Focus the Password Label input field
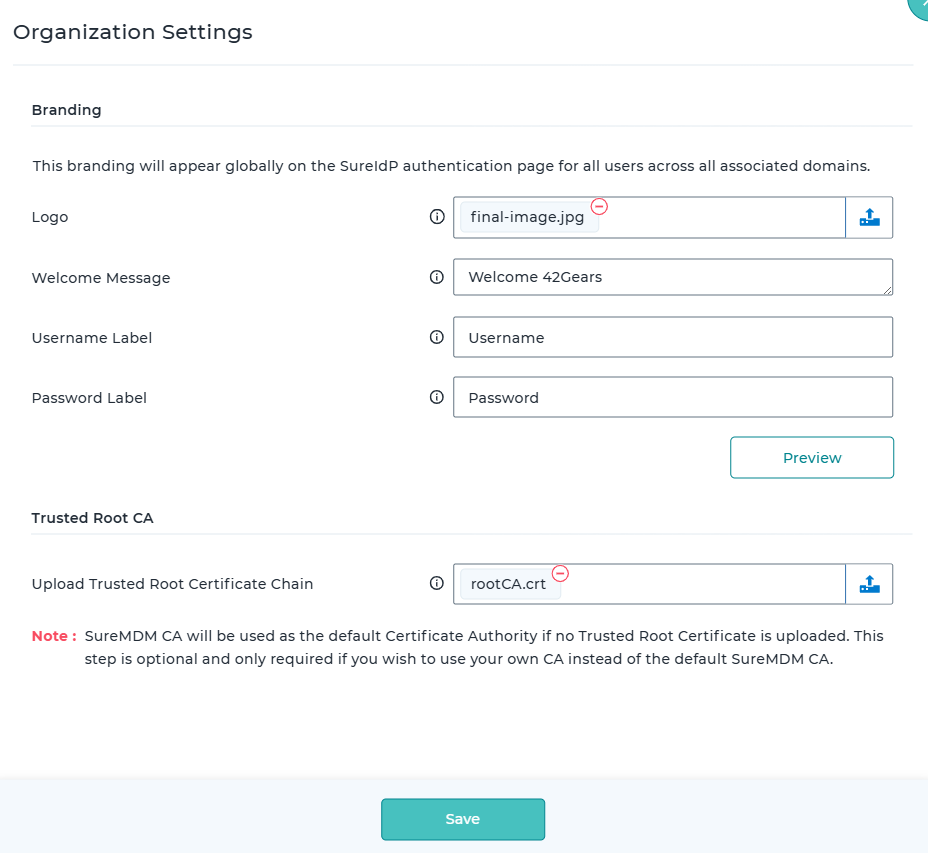This screenshot has height=853, width=928. (x=672, y=397)
